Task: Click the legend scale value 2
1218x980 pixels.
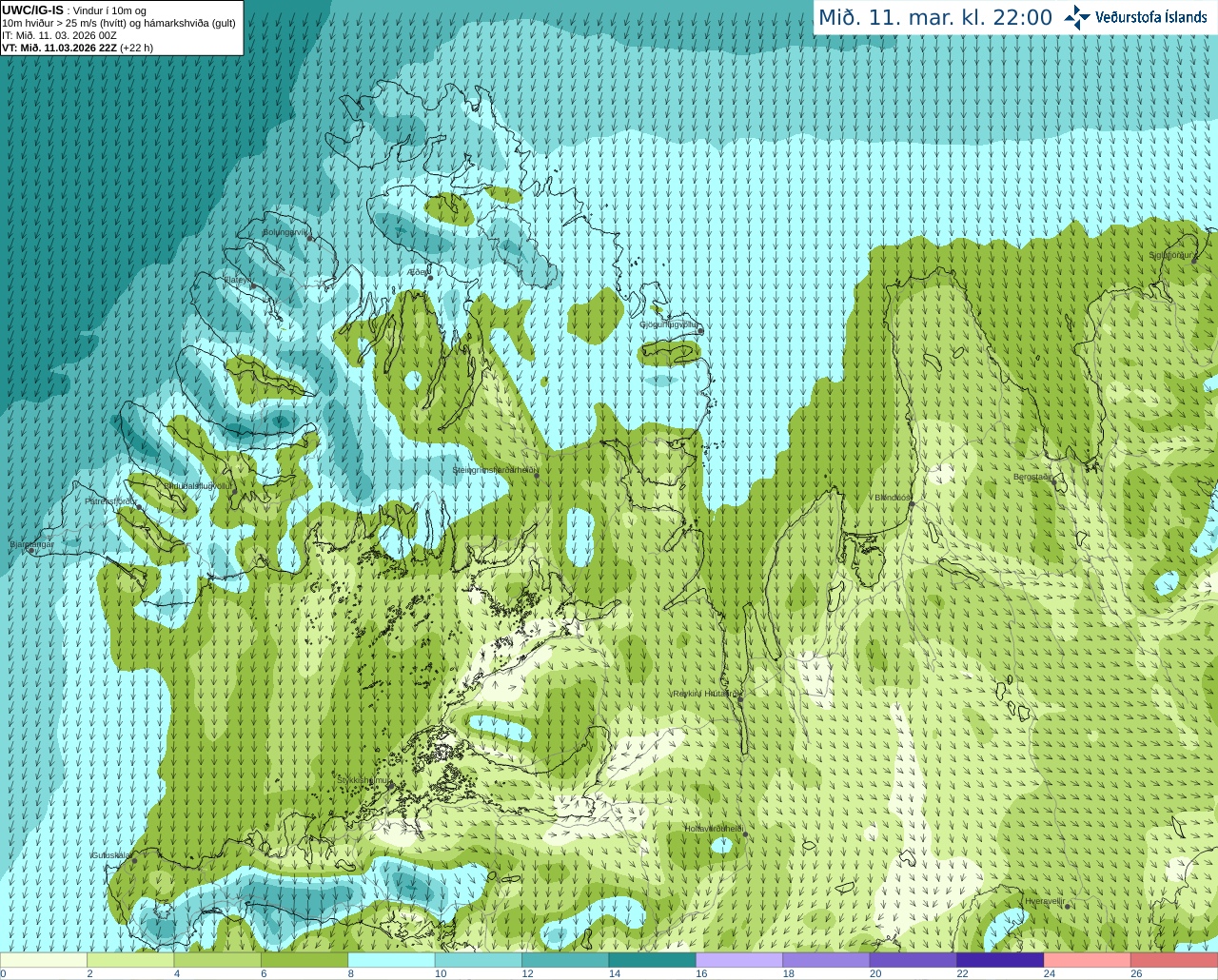Action: point(89,973)
